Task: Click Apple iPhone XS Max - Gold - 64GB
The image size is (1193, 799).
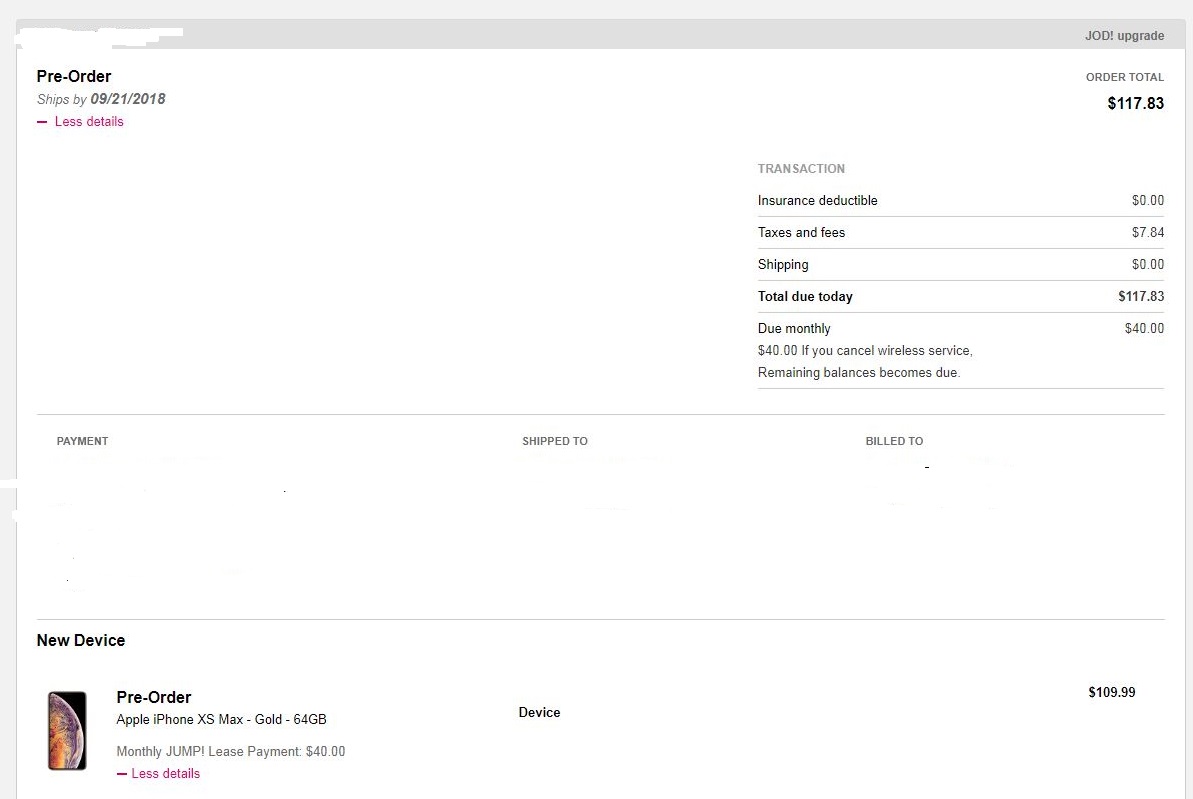Action: tap(221, 719)
